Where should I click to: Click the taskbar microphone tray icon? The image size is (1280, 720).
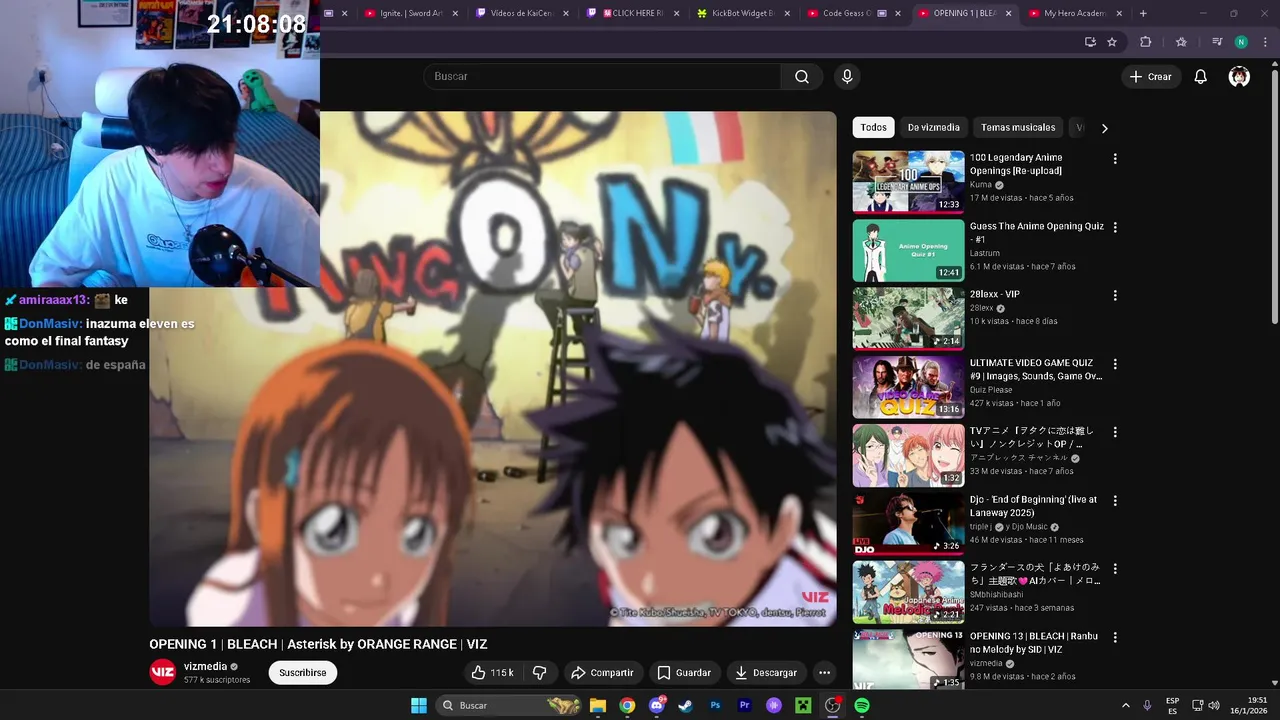pos(1147,705)
